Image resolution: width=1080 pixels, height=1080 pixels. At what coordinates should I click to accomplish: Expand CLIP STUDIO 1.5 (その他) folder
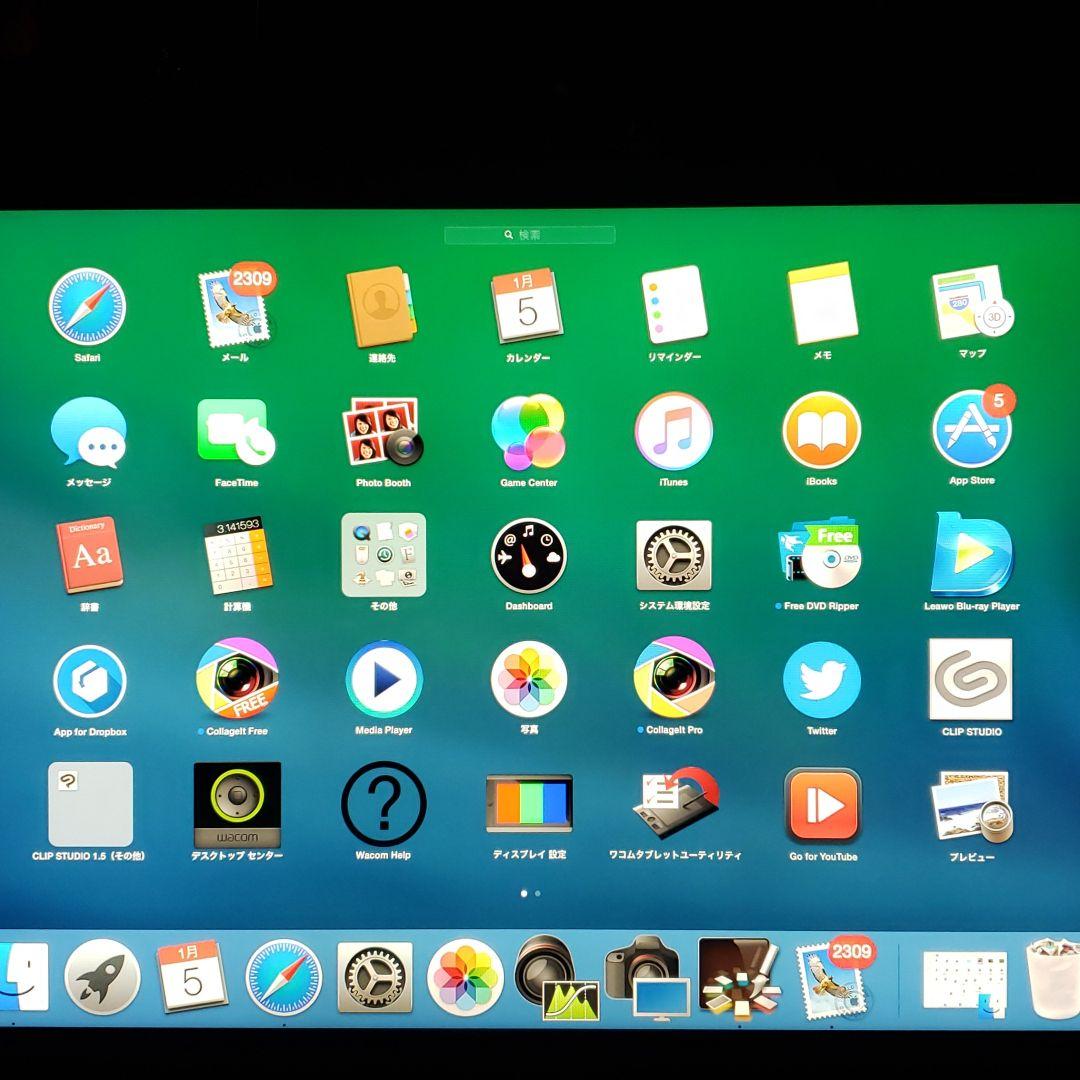pos(90,805)
